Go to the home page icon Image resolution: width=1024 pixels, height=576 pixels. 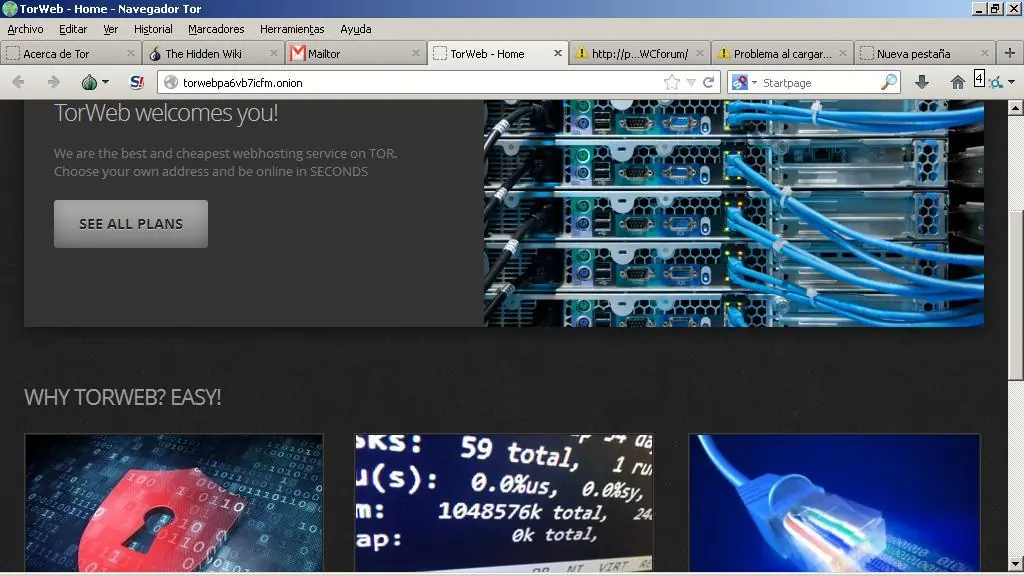point(957,82)
